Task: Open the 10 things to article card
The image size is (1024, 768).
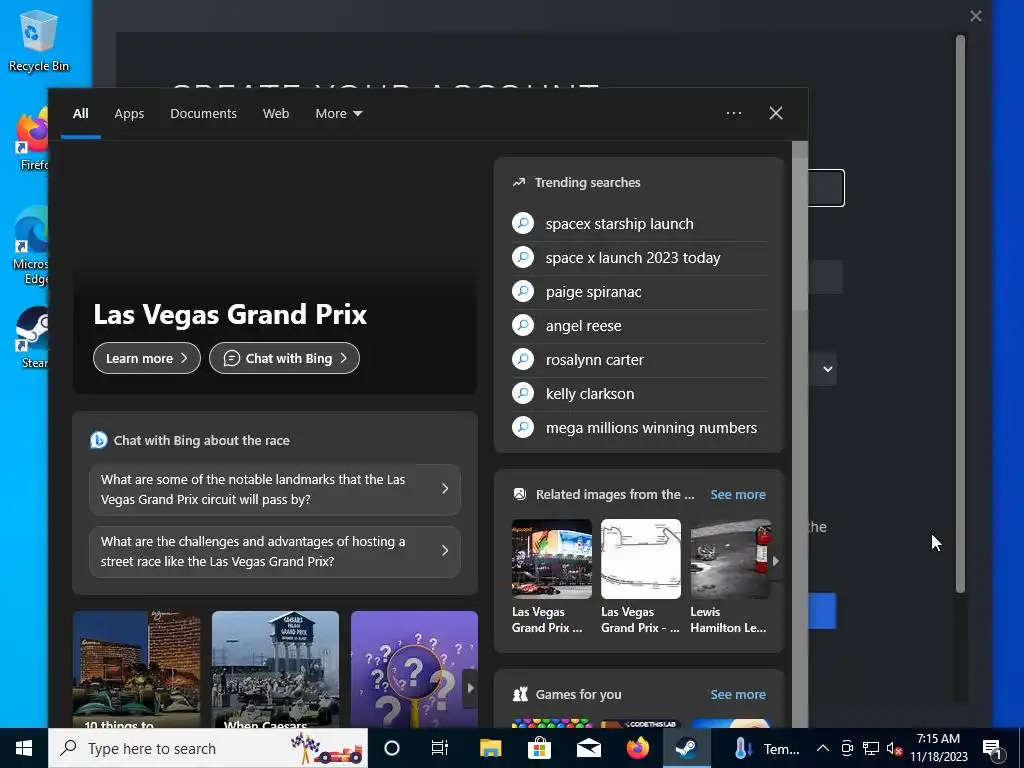Action: click(136, 669)
